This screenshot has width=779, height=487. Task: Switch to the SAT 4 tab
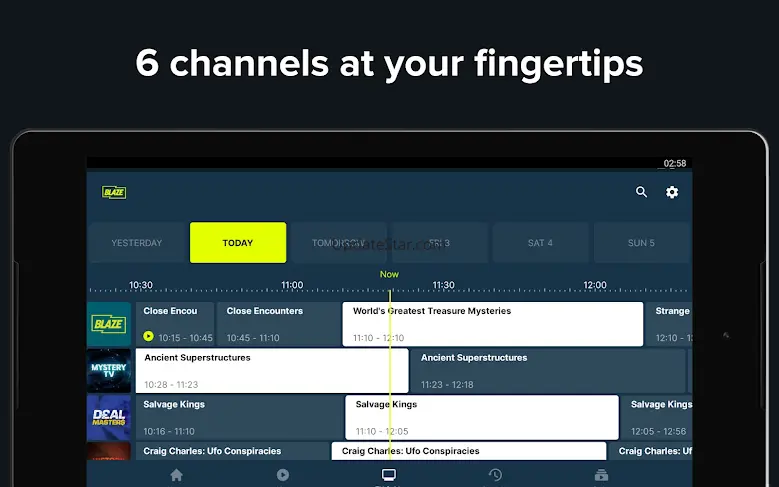pos(541,243)
